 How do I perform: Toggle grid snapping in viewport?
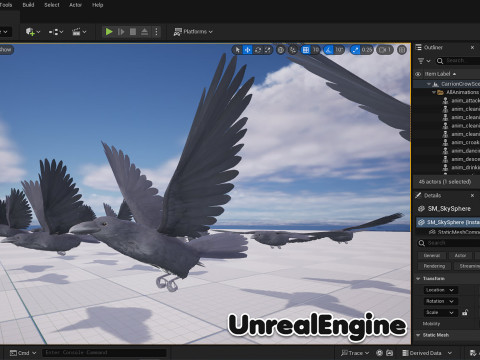coord(305,50)
